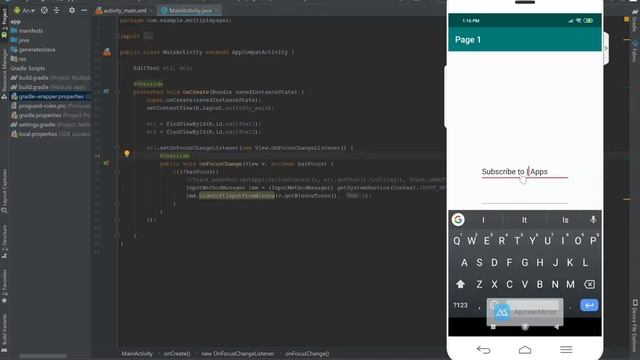This screenshot has width=640, height=360.
Task: Tap the blue enter key on keyboard
Action: 589,305
